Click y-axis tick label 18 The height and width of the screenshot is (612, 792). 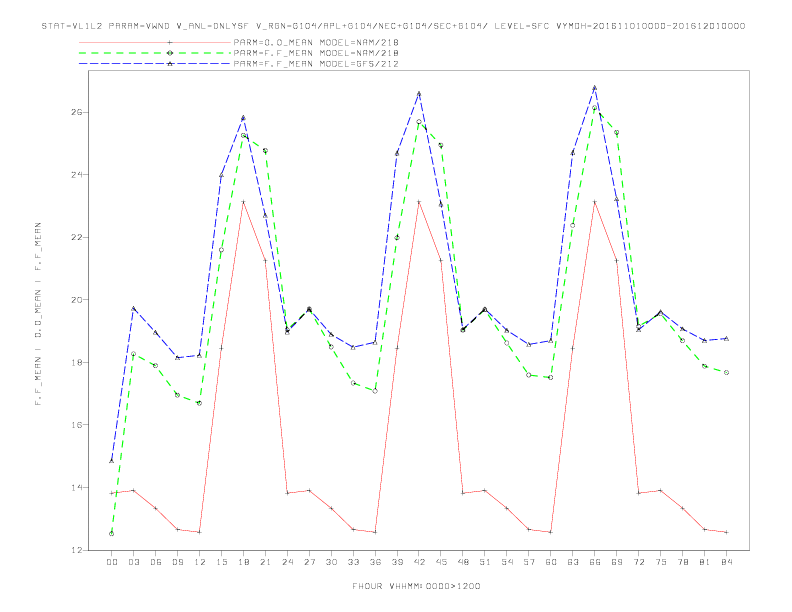click(x=76, y=363)
